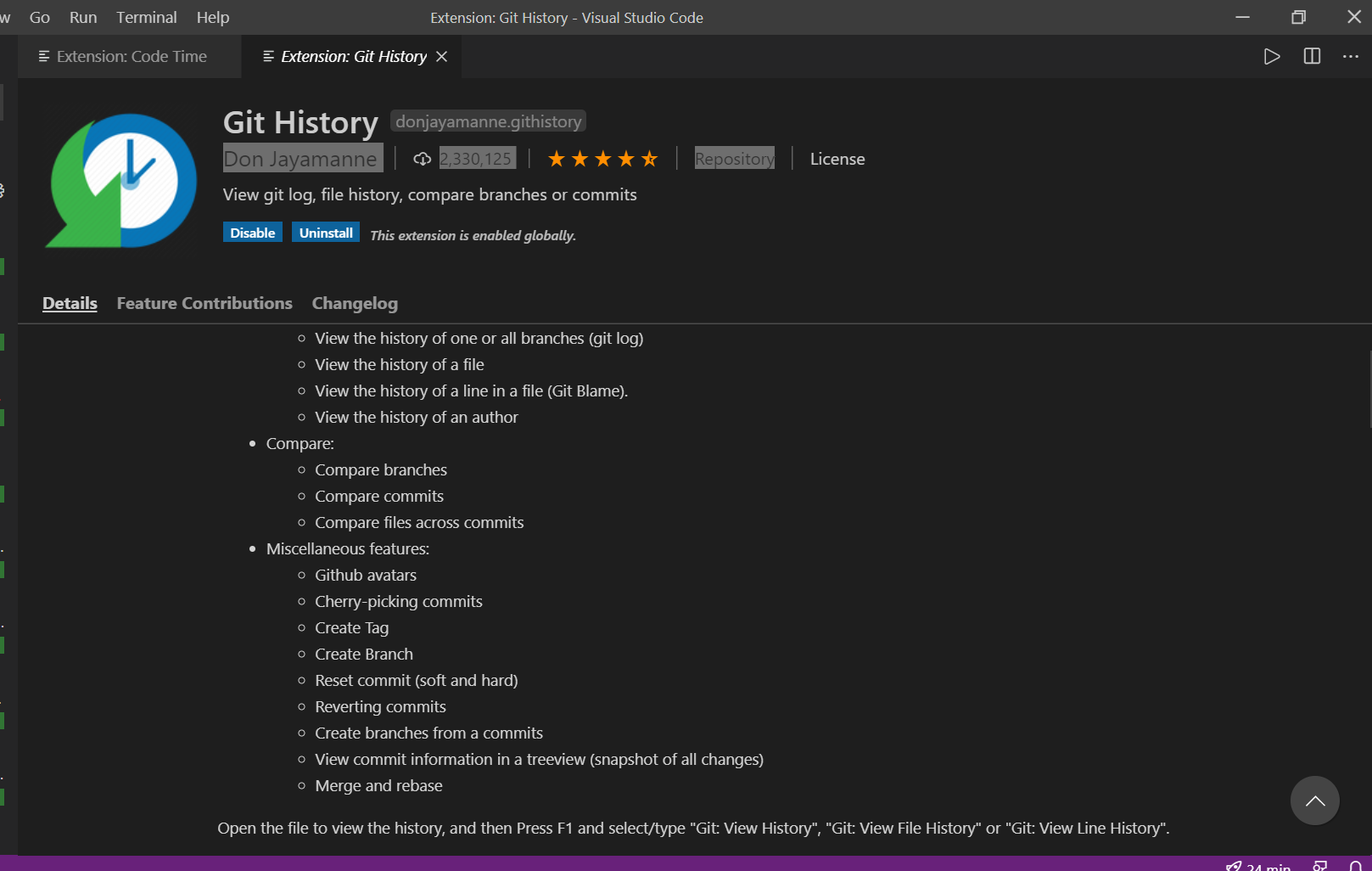This screenshot has width=1372, height=871.
Task: Click the 'Open the file to view the history' paragraph
Action: click(693, 828)
